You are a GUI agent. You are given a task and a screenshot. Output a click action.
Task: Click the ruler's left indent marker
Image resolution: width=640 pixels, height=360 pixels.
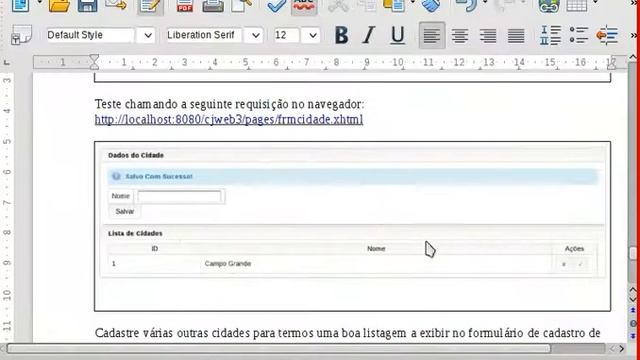pyautogui.click(x=94, y=66)
